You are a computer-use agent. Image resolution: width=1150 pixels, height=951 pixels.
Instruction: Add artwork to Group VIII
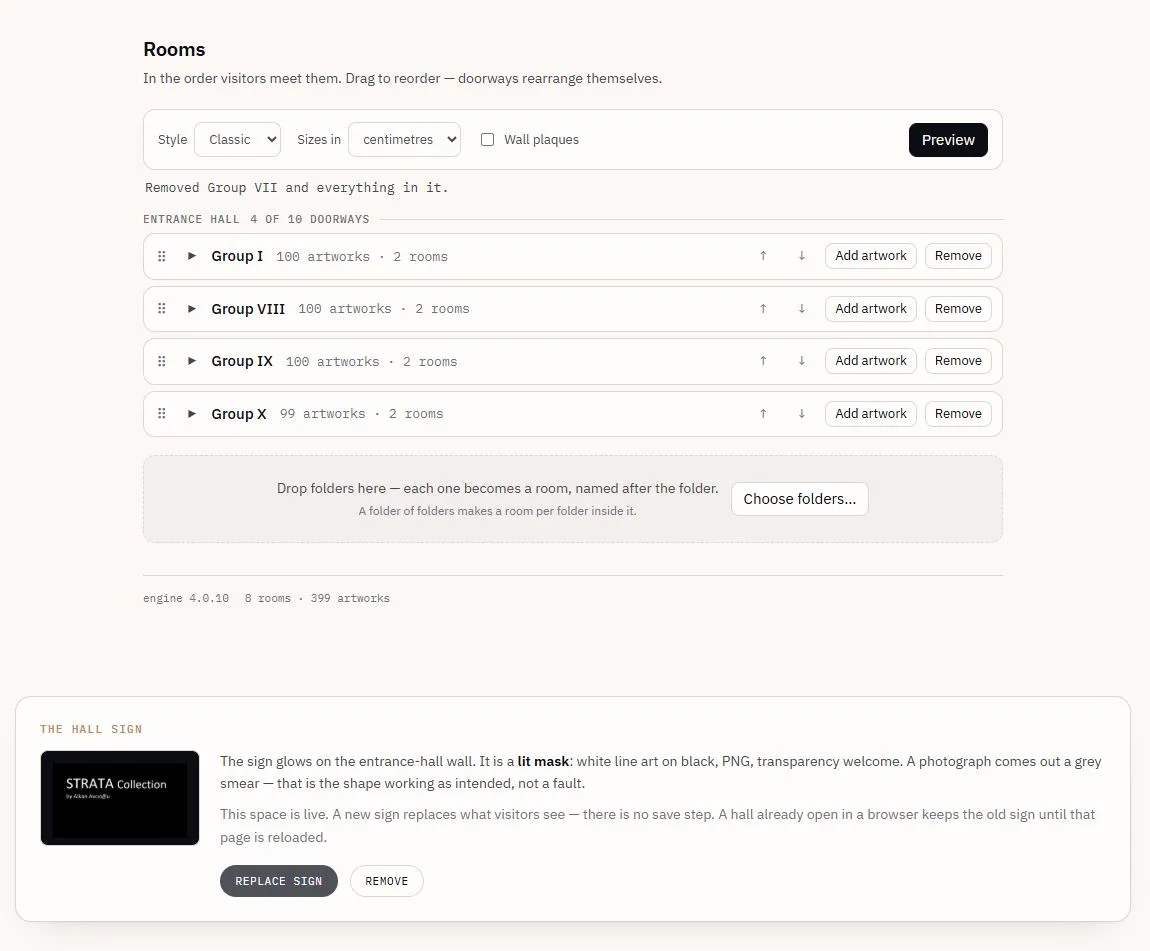[x=871, y=309]
